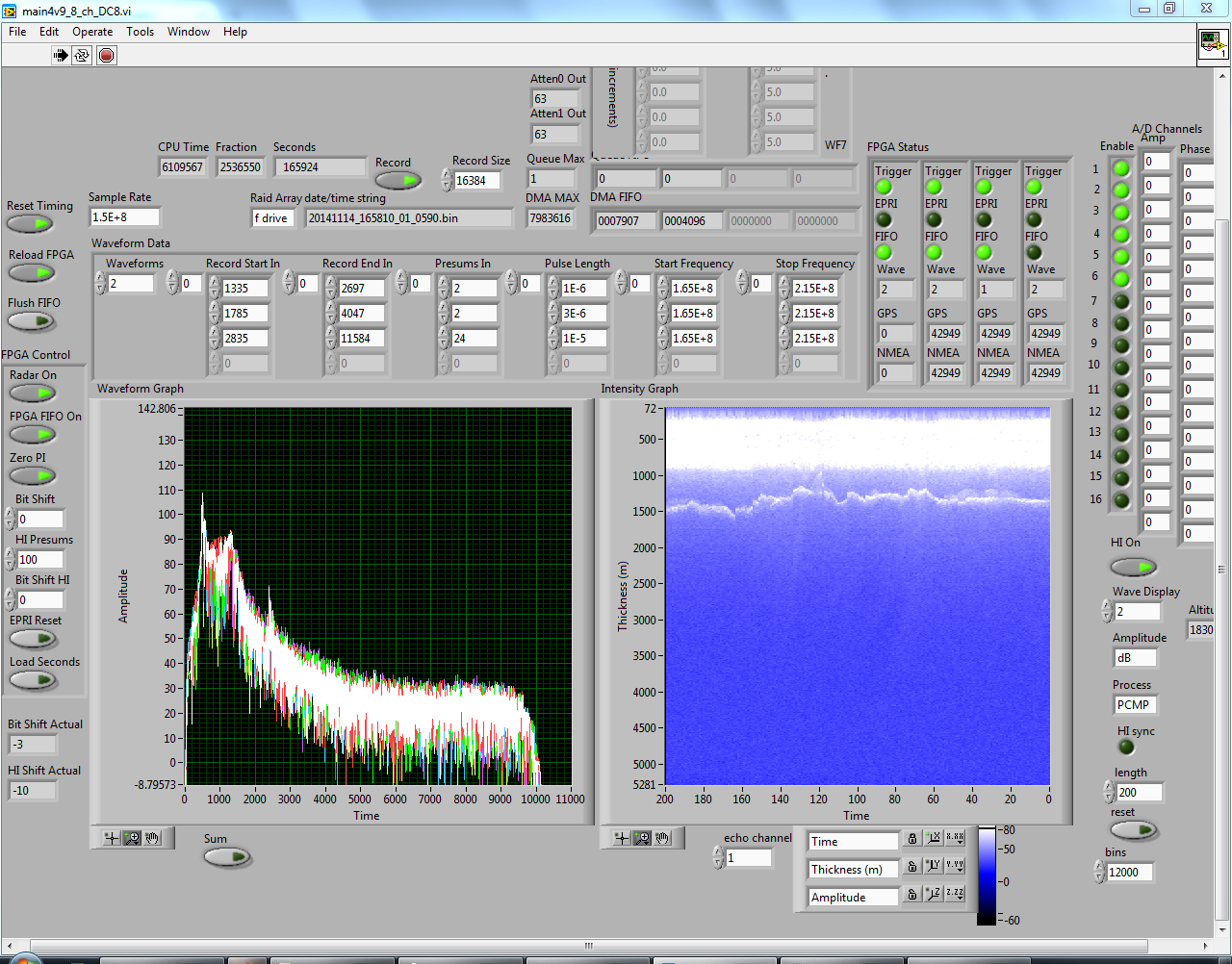Click the Sample Rate input field

(123, 217)
